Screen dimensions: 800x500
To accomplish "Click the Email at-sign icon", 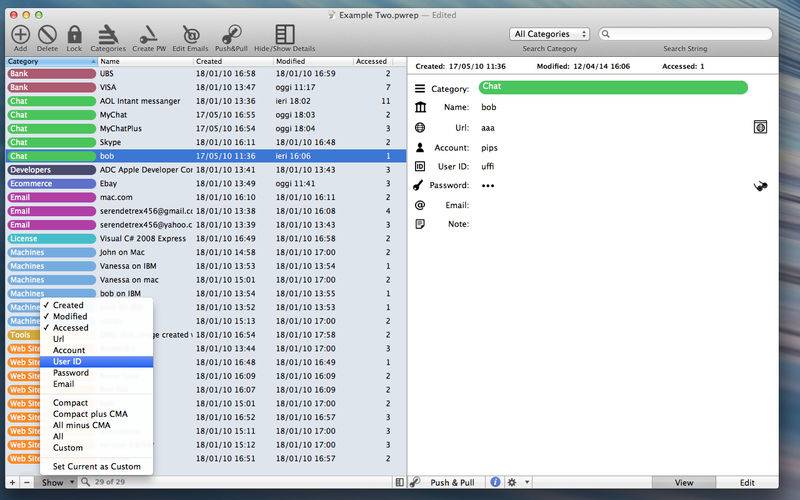I will (x=420, y=205).
